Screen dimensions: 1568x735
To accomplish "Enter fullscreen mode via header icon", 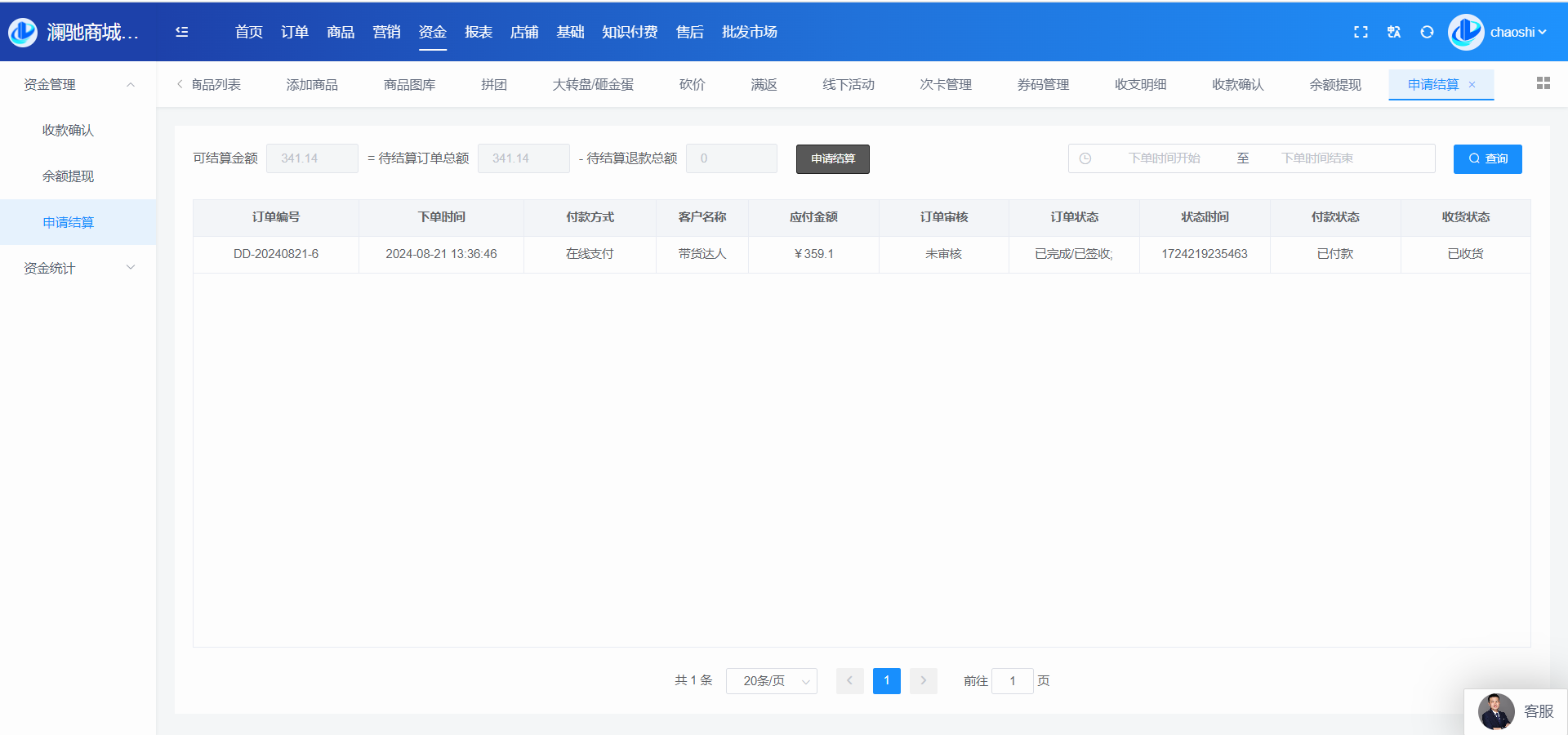I will (x=1361, y=32).
